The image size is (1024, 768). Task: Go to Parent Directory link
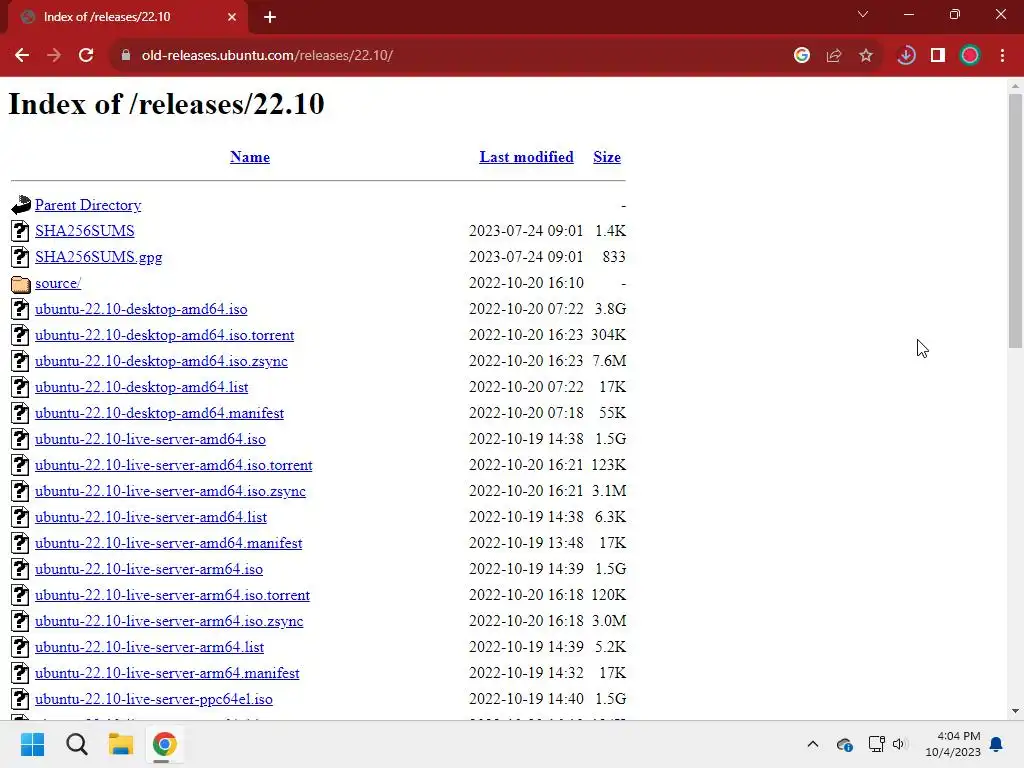point(88,205)
